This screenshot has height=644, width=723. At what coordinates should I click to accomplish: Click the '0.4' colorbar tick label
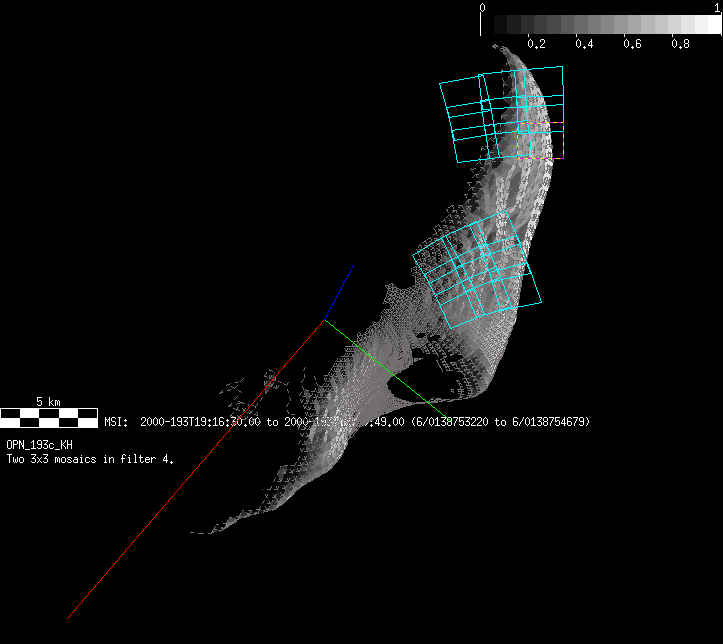584,44
